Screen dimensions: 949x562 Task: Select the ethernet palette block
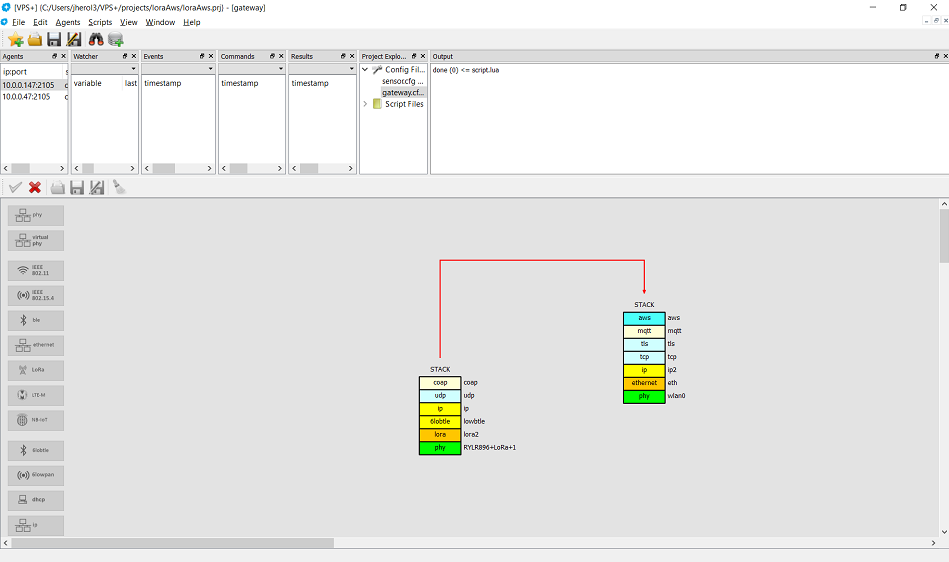click(36, 345)
